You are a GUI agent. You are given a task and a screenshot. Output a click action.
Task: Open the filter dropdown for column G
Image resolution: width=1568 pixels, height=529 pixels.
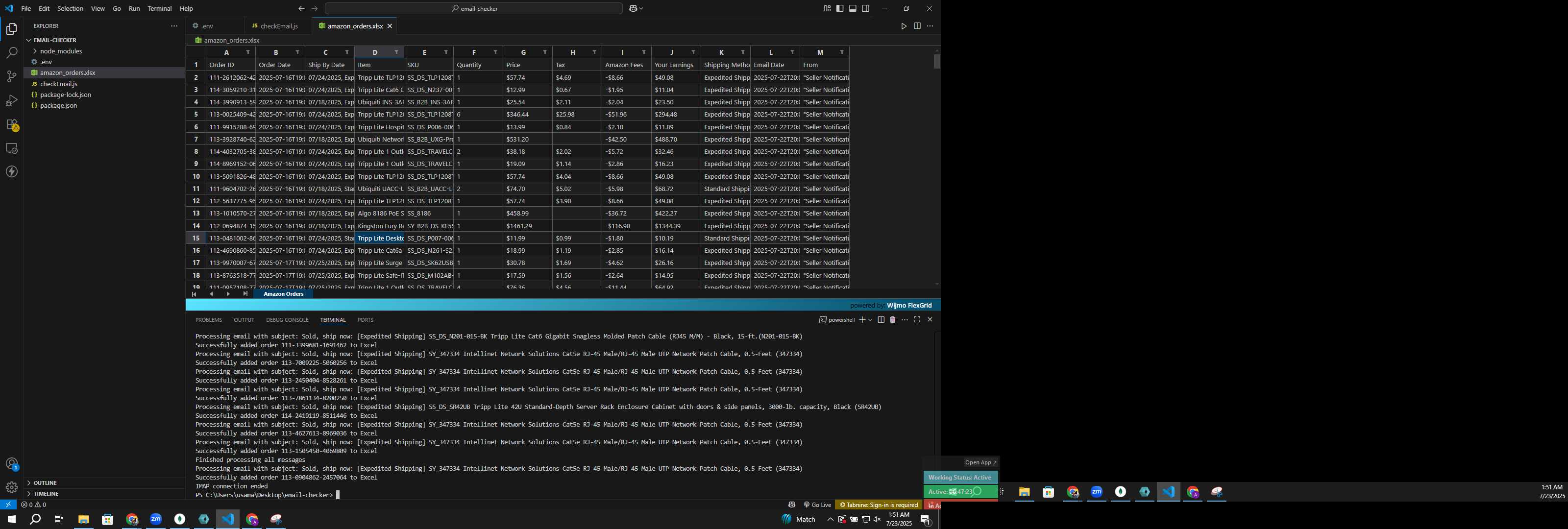click(x=545, y=52)
